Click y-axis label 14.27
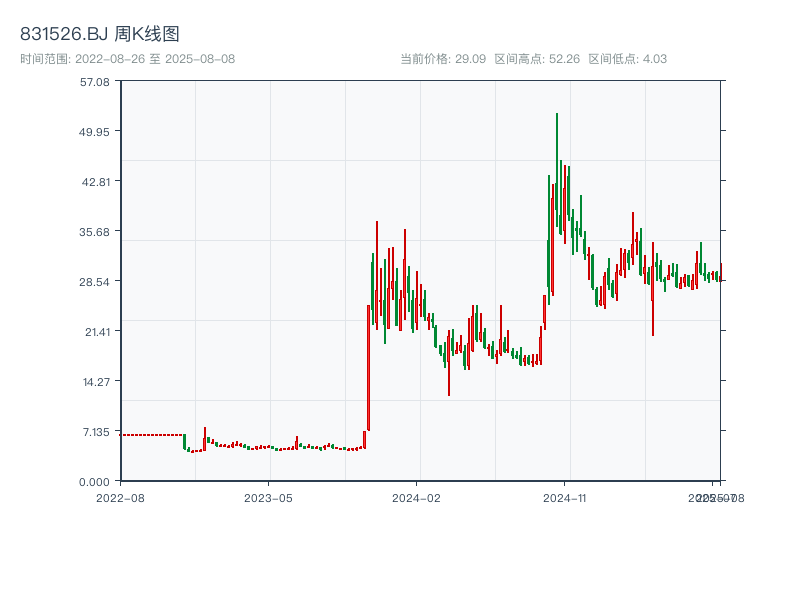Screen dimensions: 800x600 click(x=96, y=382)
